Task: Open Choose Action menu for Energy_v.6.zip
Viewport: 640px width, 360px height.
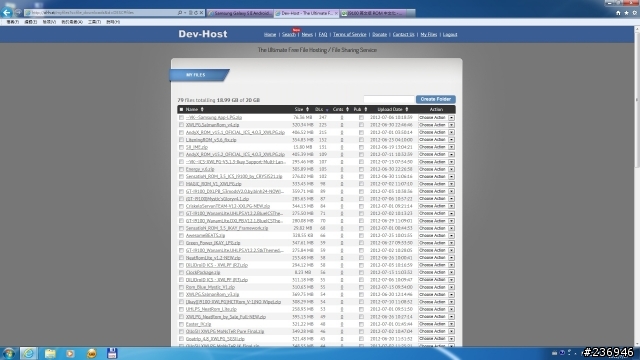Action: [436, 169]
